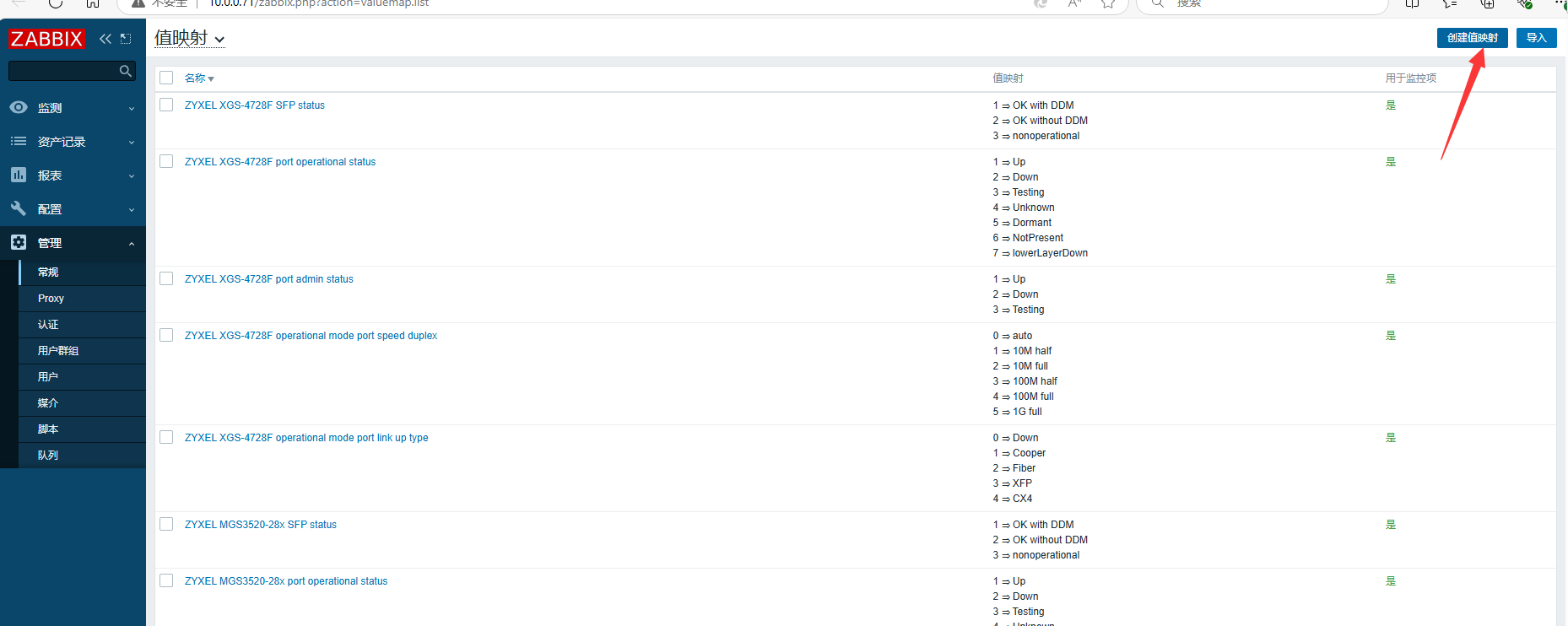Expand the 配置 menu chevron
1568x626 pixels.
pos(132,209)
